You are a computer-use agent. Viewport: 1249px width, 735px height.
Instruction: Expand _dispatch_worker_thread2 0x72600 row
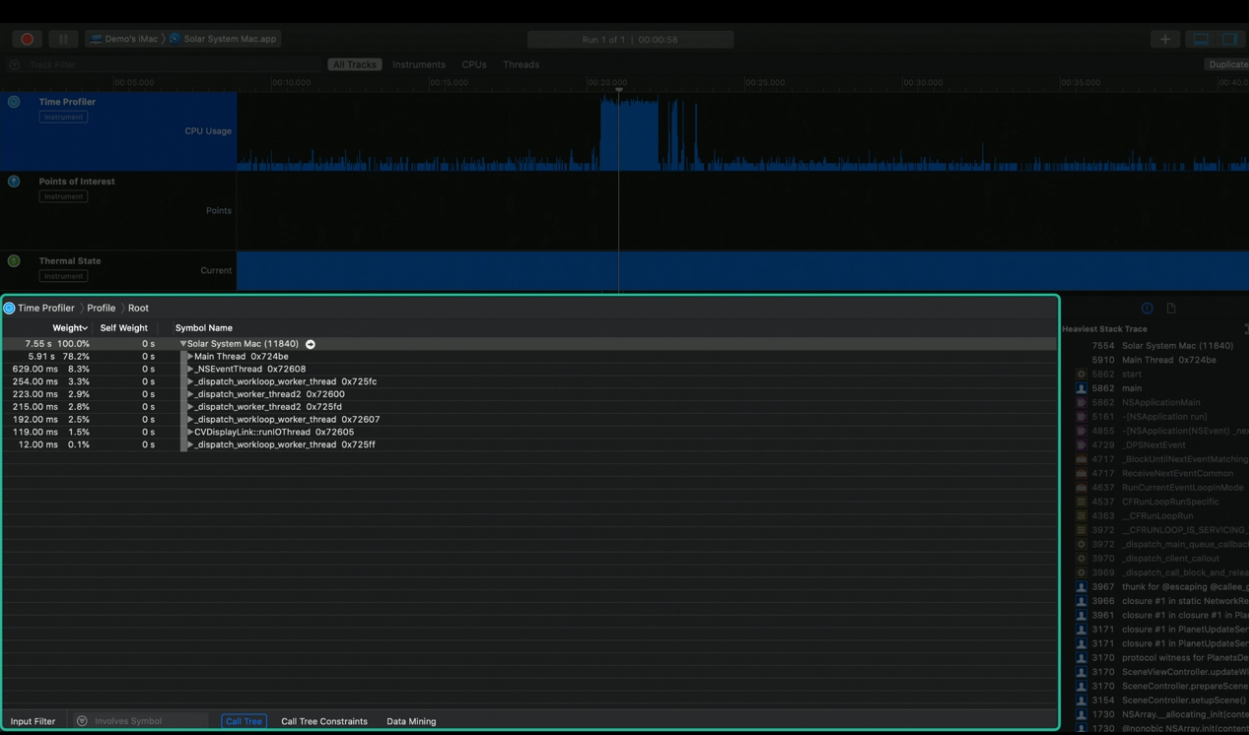click(190, 394)
